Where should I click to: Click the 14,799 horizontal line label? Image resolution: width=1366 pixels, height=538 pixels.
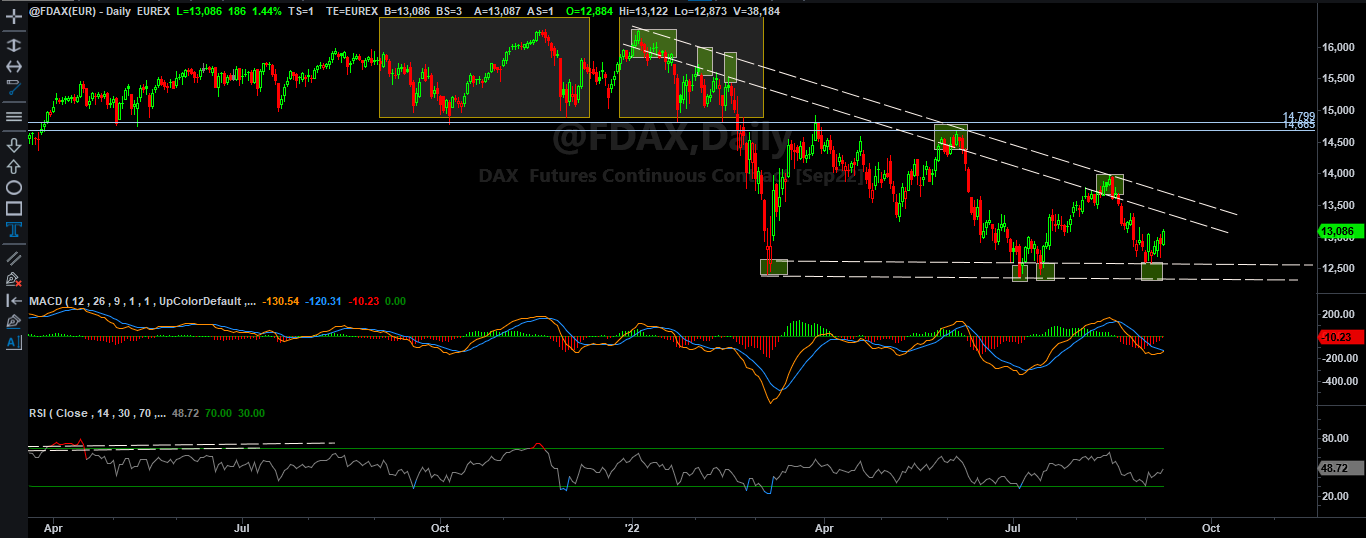1299,117
